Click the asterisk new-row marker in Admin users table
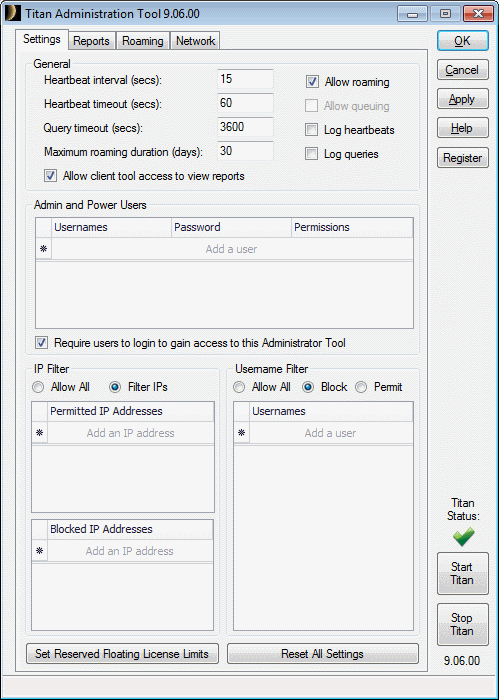 click(43, 249)
